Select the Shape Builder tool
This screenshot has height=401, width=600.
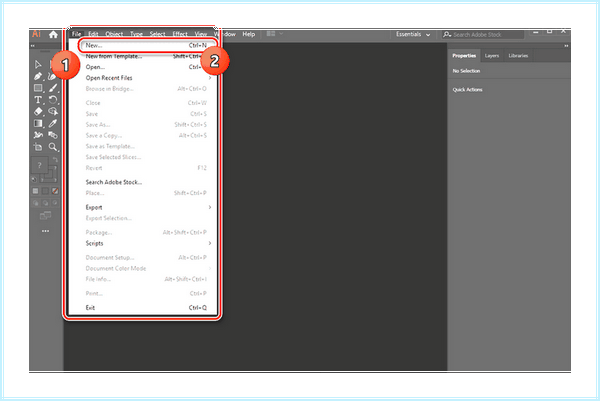(x=53, y=111)
